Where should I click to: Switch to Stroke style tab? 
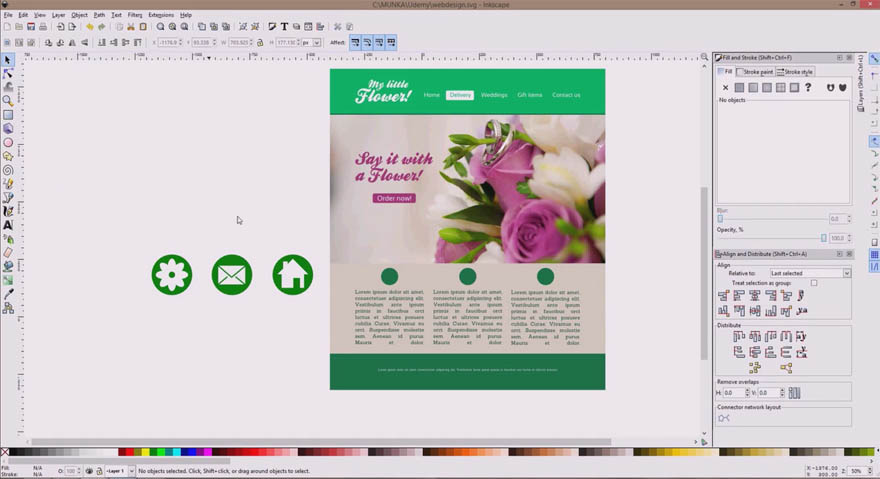[795, 72]
